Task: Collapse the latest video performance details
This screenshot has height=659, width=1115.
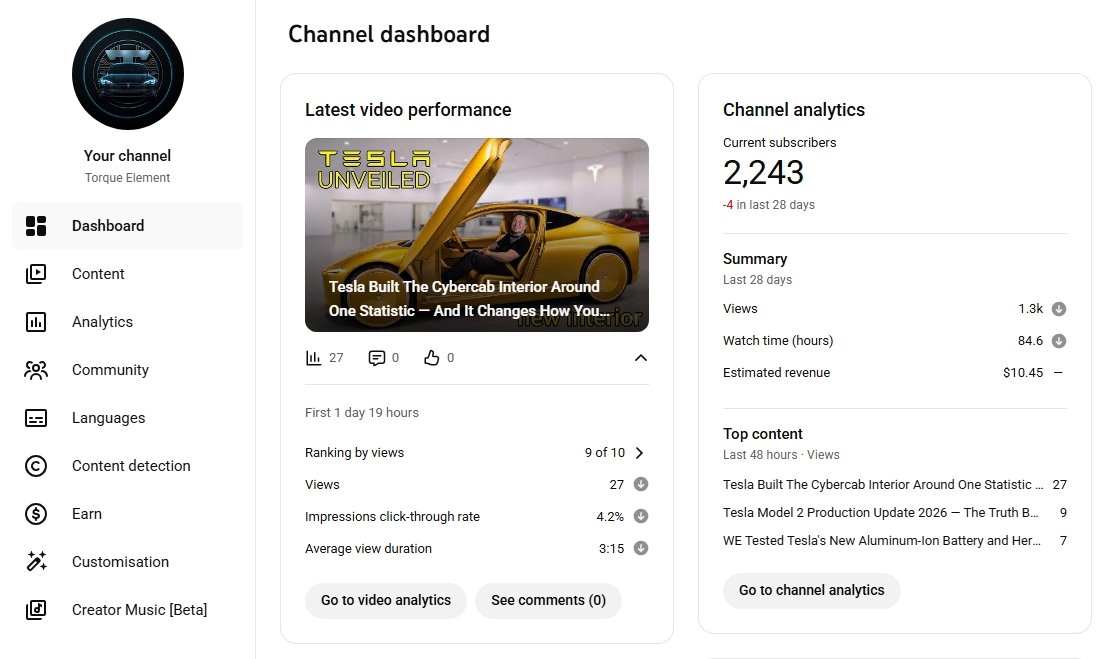Action: point(641,358)
